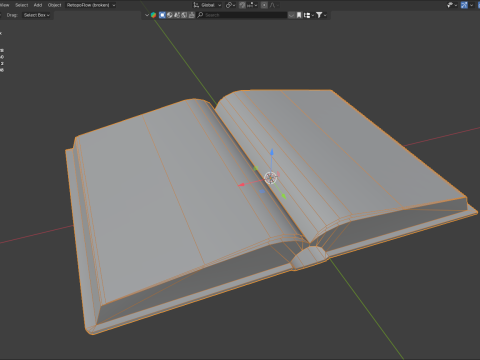The height and width of the screenshot is (360, 480).
Task: Click the fifth asset-filter icon next to search
Action: [x=191, y=15]
